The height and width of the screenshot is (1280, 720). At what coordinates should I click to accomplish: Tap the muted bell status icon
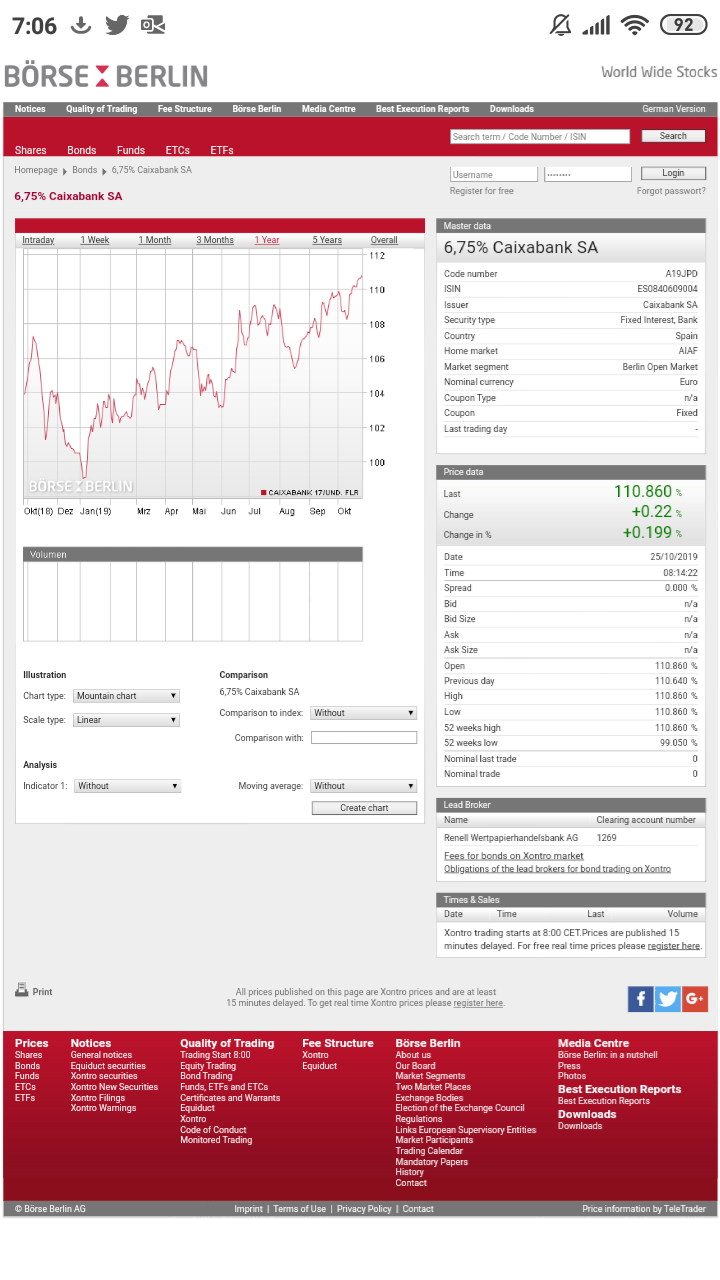pos(560,25)
